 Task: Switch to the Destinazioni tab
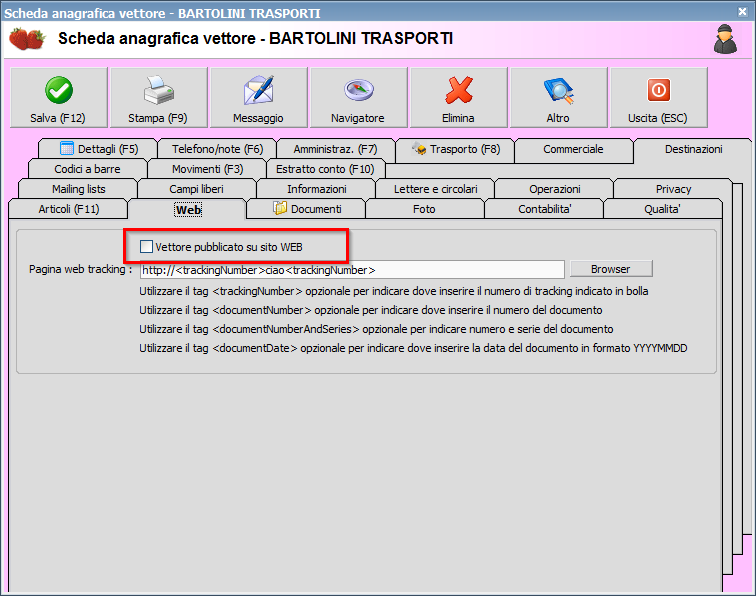(x=693, y=149)
